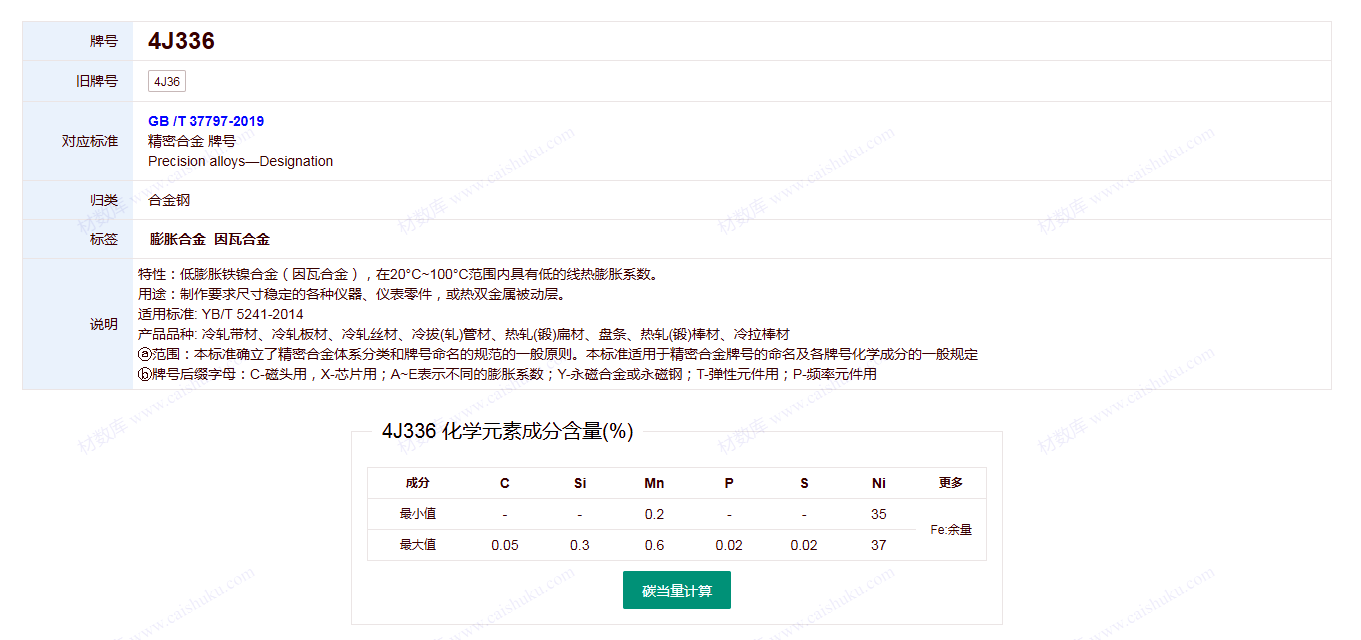1361x640 pixels.
Task: Open the 膨胀合金 tag
Action: coord(177,239)
